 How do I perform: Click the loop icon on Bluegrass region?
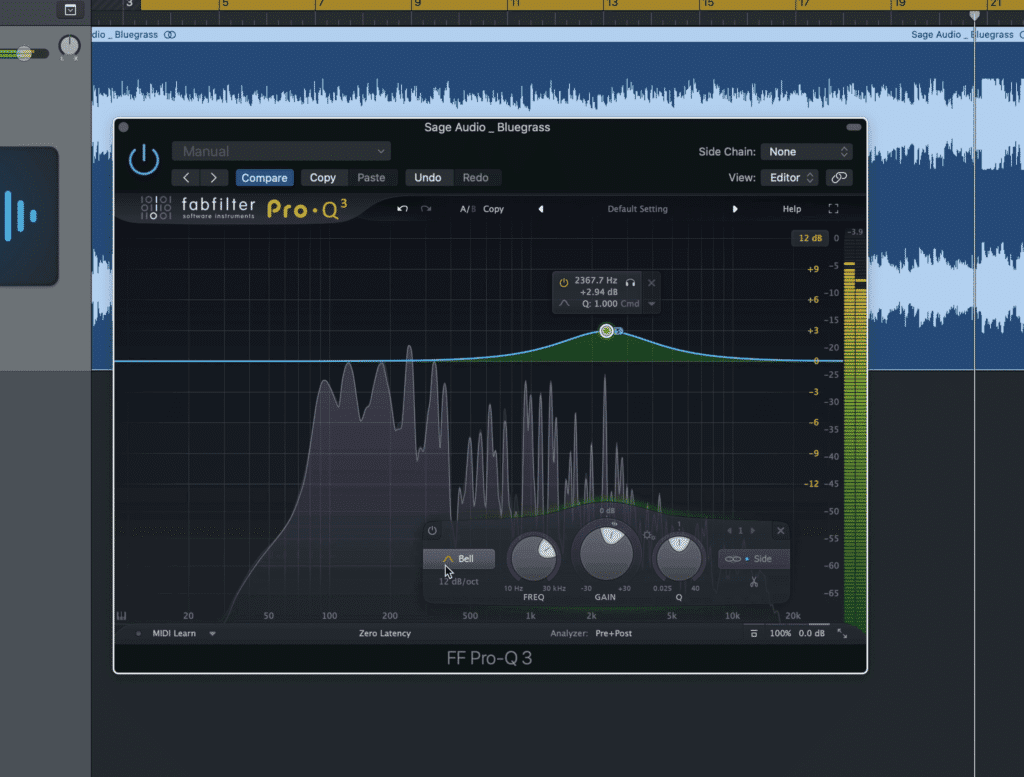170,35
